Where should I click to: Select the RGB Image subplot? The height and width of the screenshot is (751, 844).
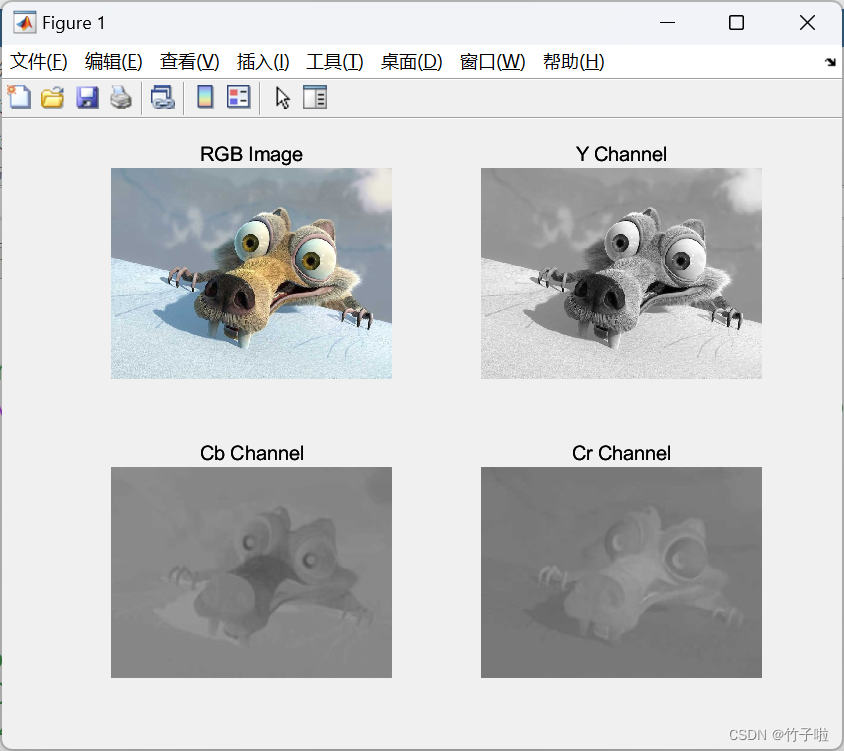[x=251, y=273]
